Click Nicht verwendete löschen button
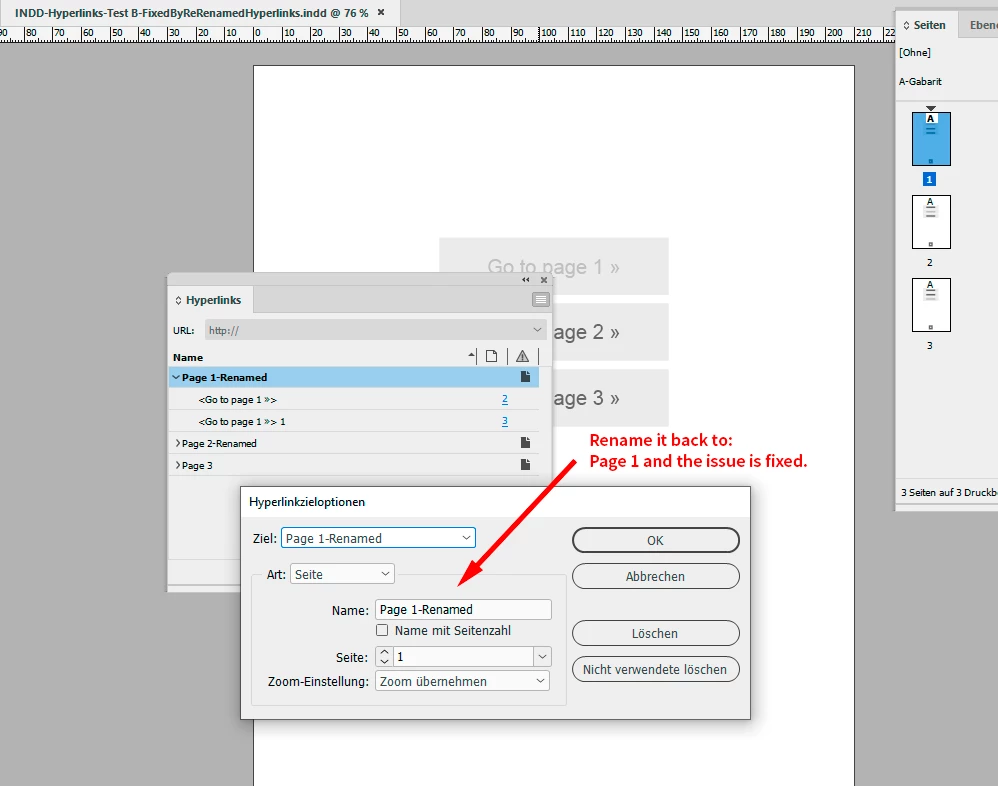 click(656, 670)
